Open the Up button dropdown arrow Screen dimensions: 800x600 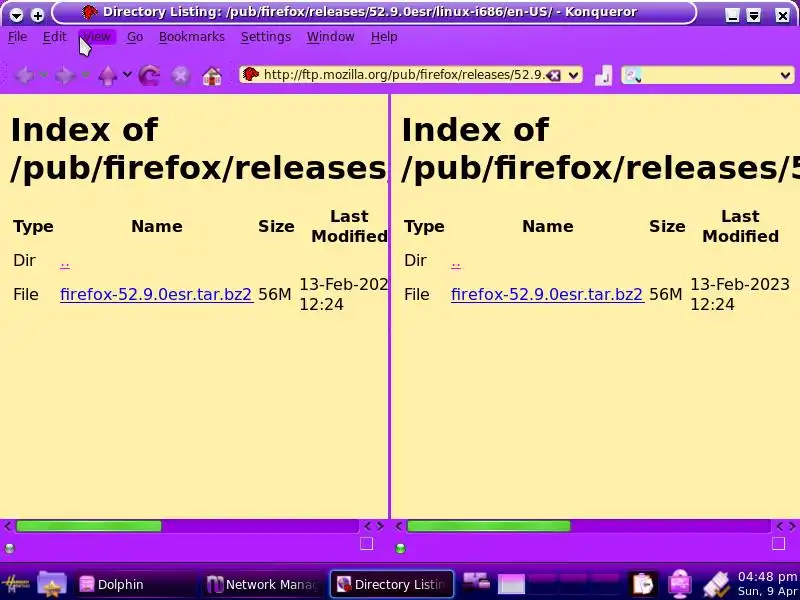pos(127,75)
